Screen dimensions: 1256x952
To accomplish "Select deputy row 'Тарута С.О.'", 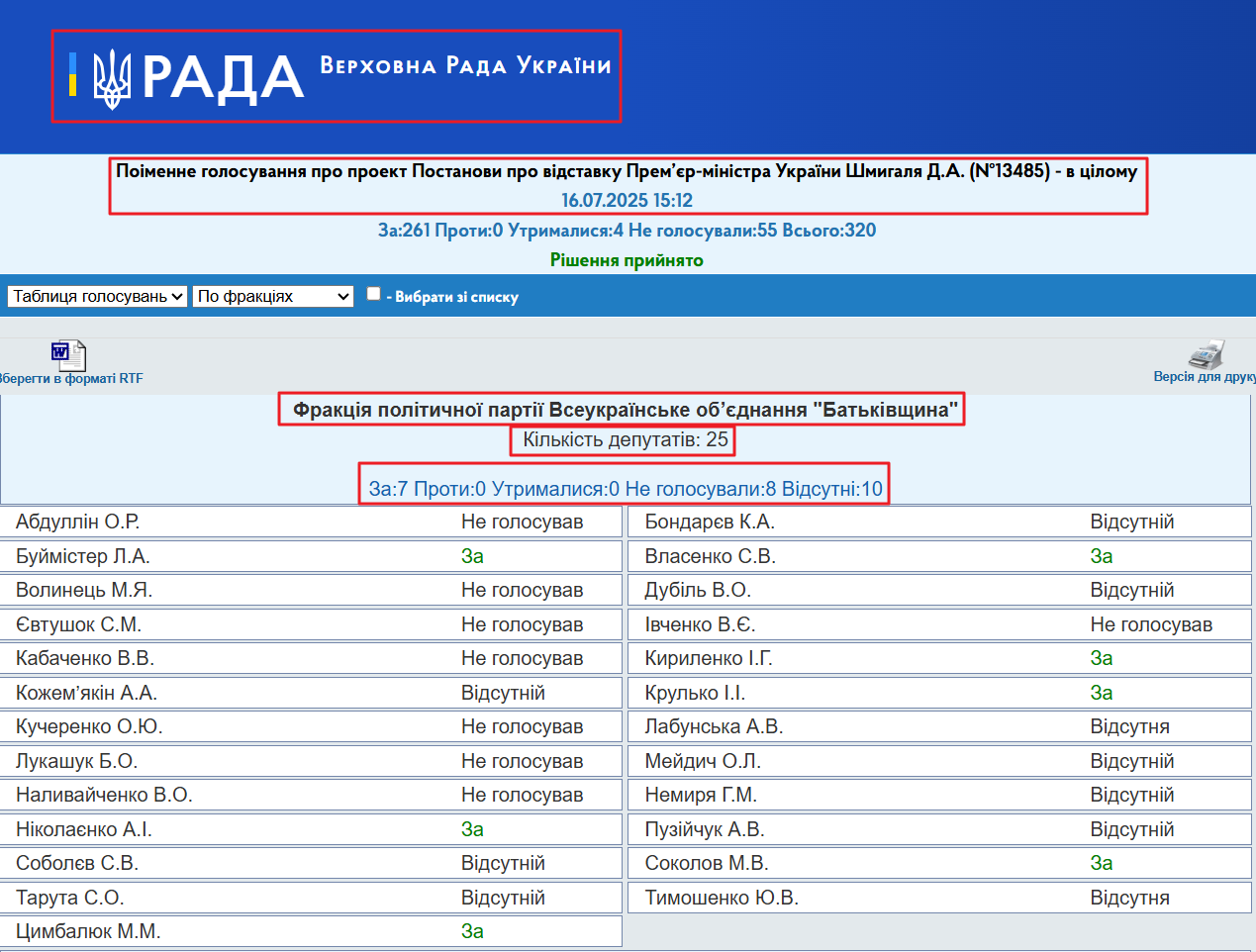I will click(312, 898).
